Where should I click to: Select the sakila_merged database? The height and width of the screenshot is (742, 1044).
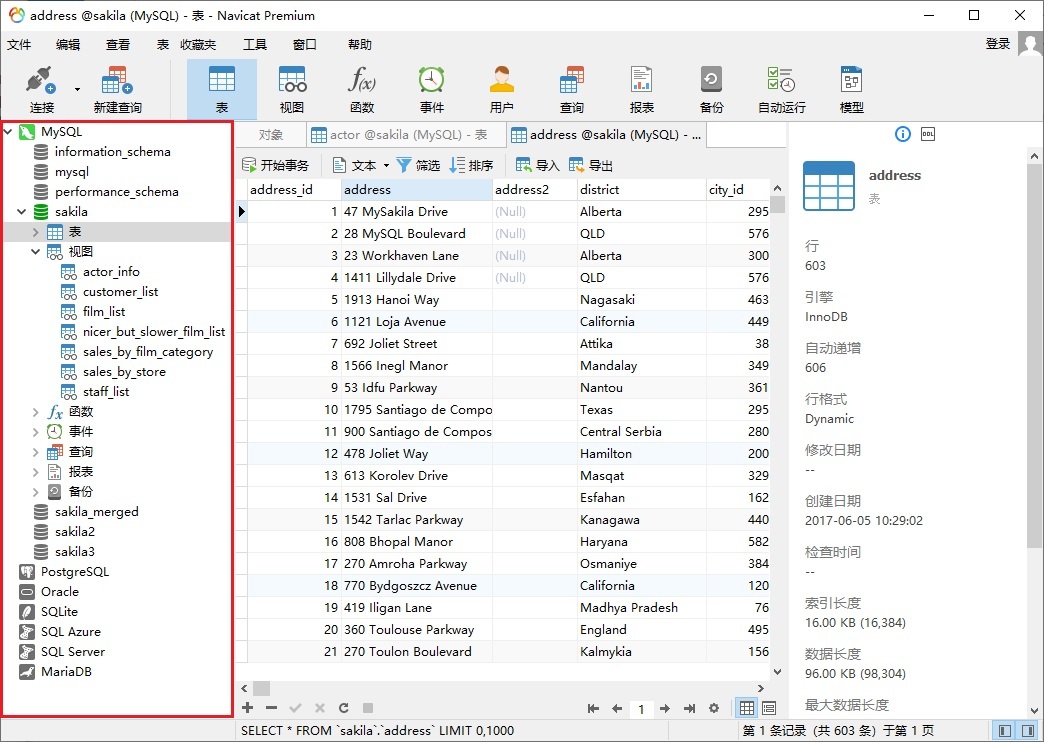point(97,512)
